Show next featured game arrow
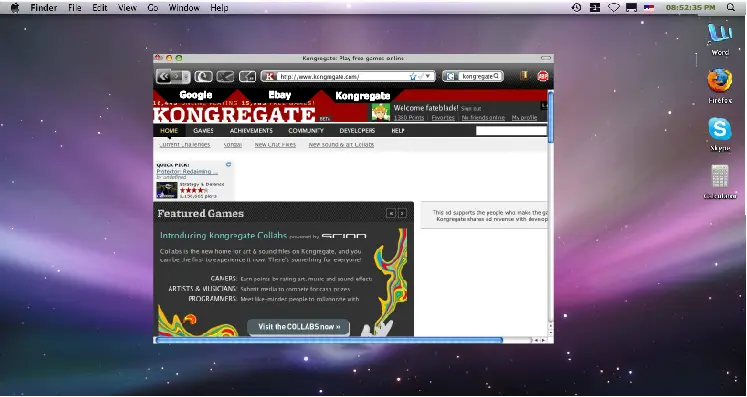 (x=402, y=214)
